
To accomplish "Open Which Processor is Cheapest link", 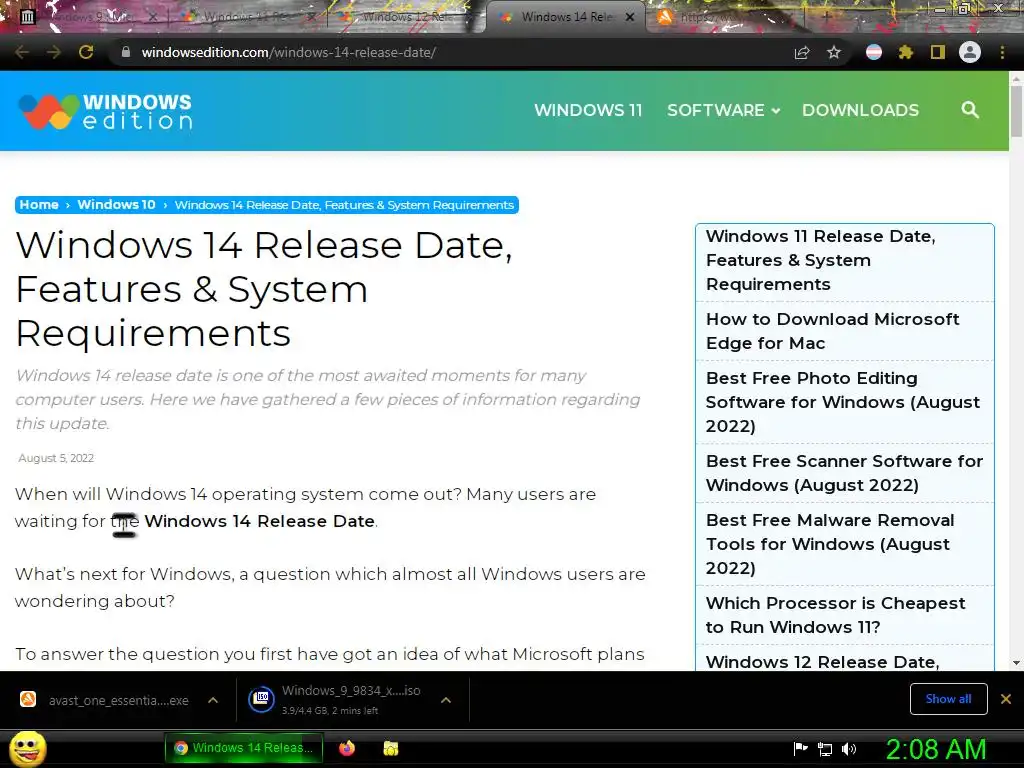I will (x=835, y=615).
